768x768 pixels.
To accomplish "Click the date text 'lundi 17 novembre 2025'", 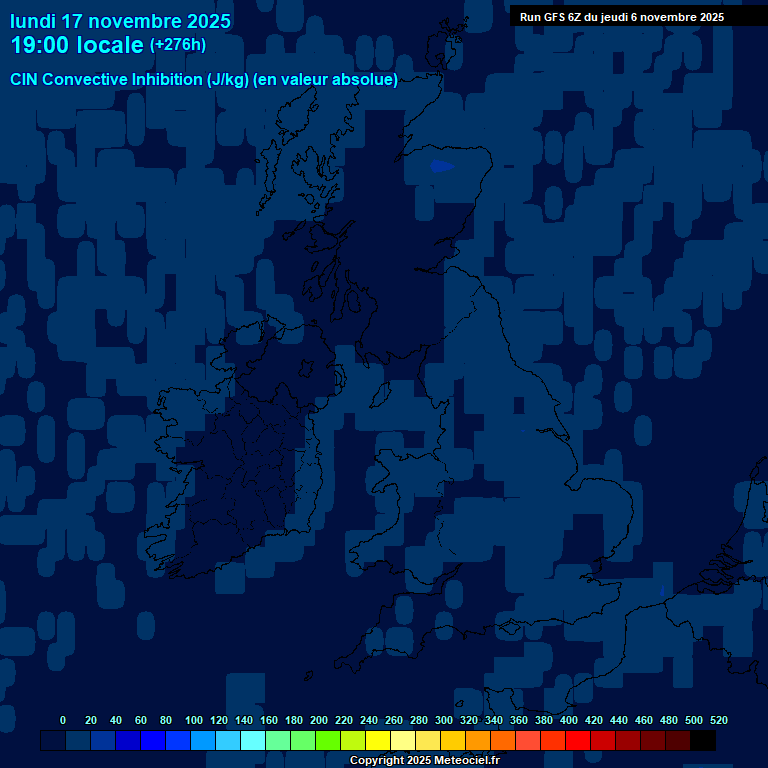I will [120, 22].
